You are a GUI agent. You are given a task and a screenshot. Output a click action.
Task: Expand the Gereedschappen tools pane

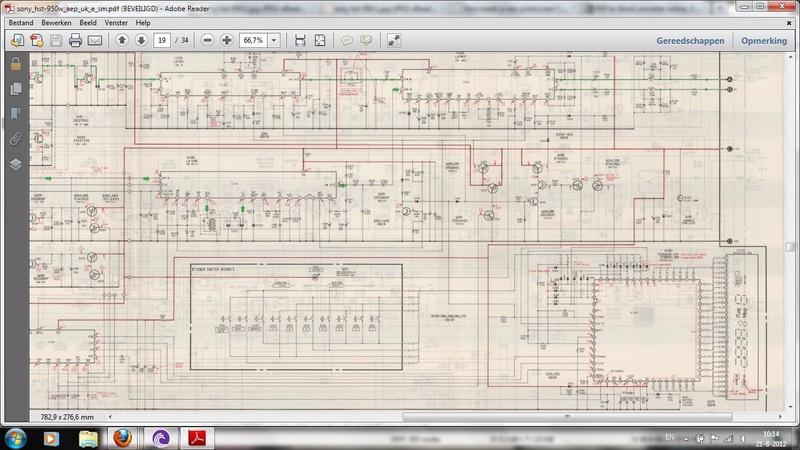point(690,41)
